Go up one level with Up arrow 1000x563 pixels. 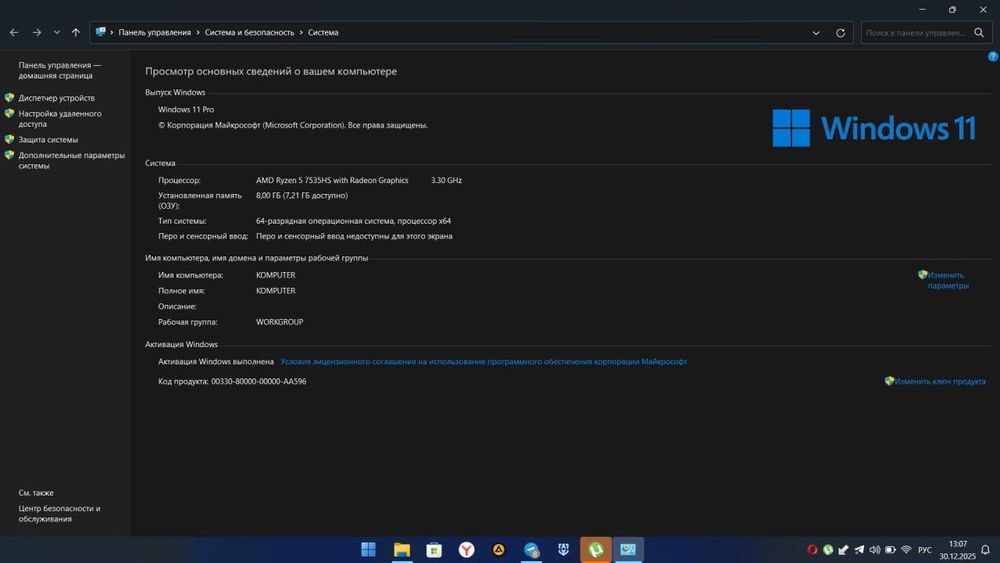click(76, 32)
